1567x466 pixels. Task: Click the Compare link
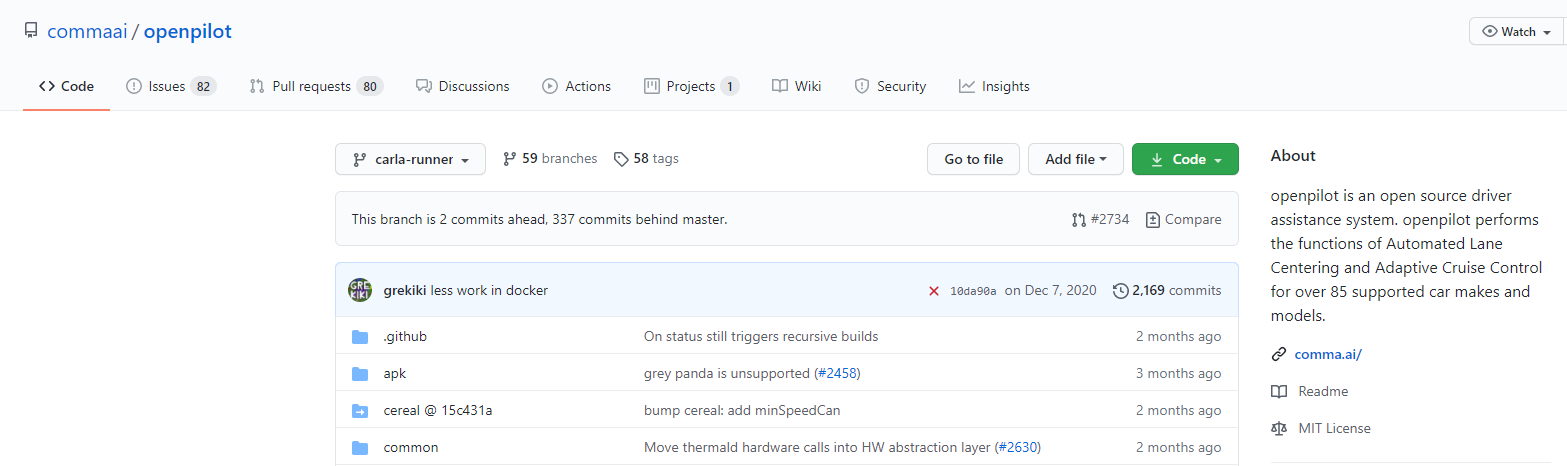1183,219
